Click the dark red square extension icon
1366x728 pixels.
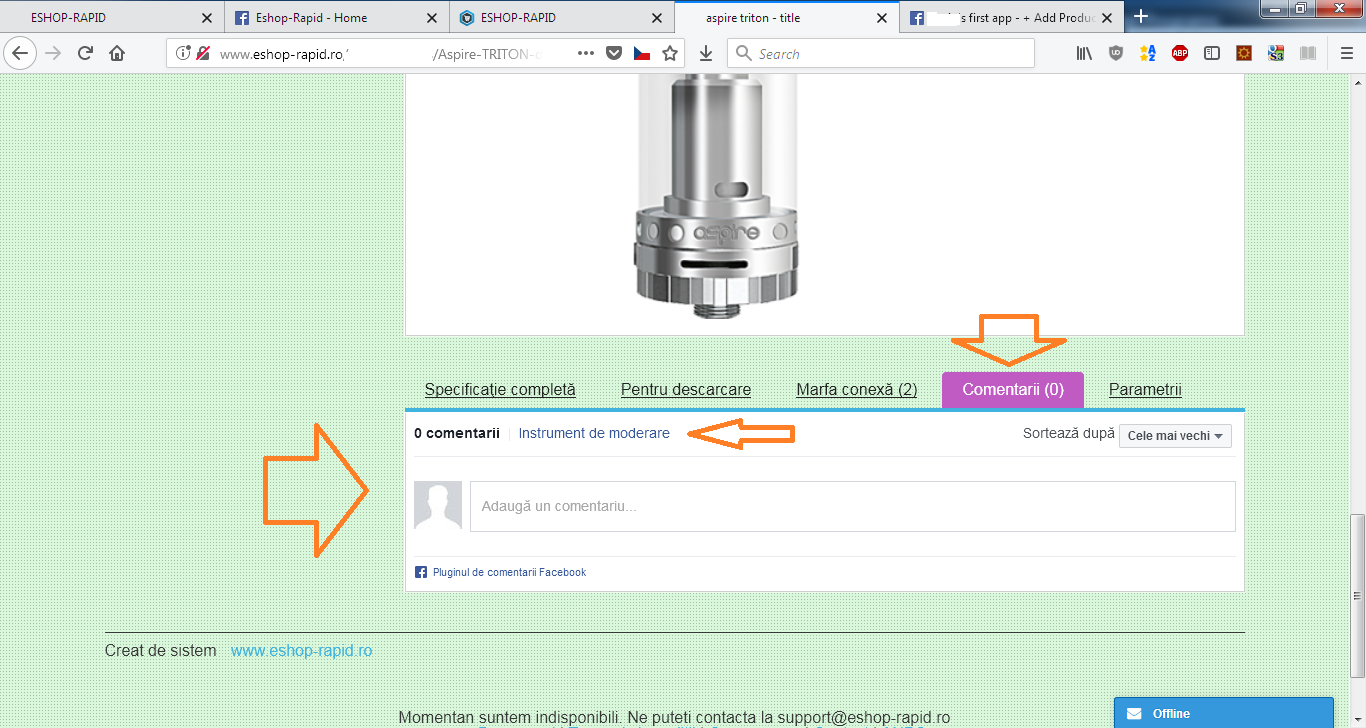pyautogui.click(x=1244, y=54)
